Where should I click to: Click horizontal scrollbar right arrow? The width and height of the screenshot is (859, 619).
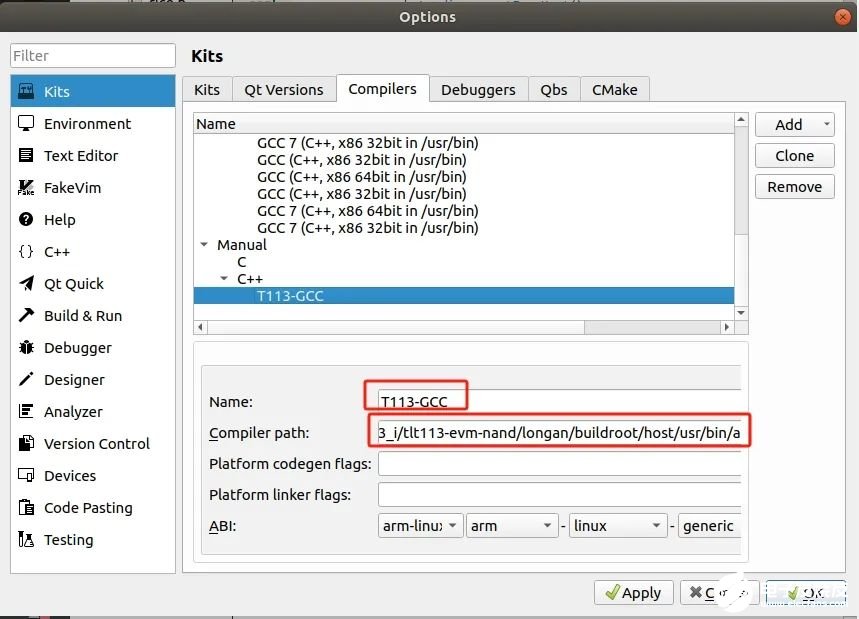pos(727,327)
